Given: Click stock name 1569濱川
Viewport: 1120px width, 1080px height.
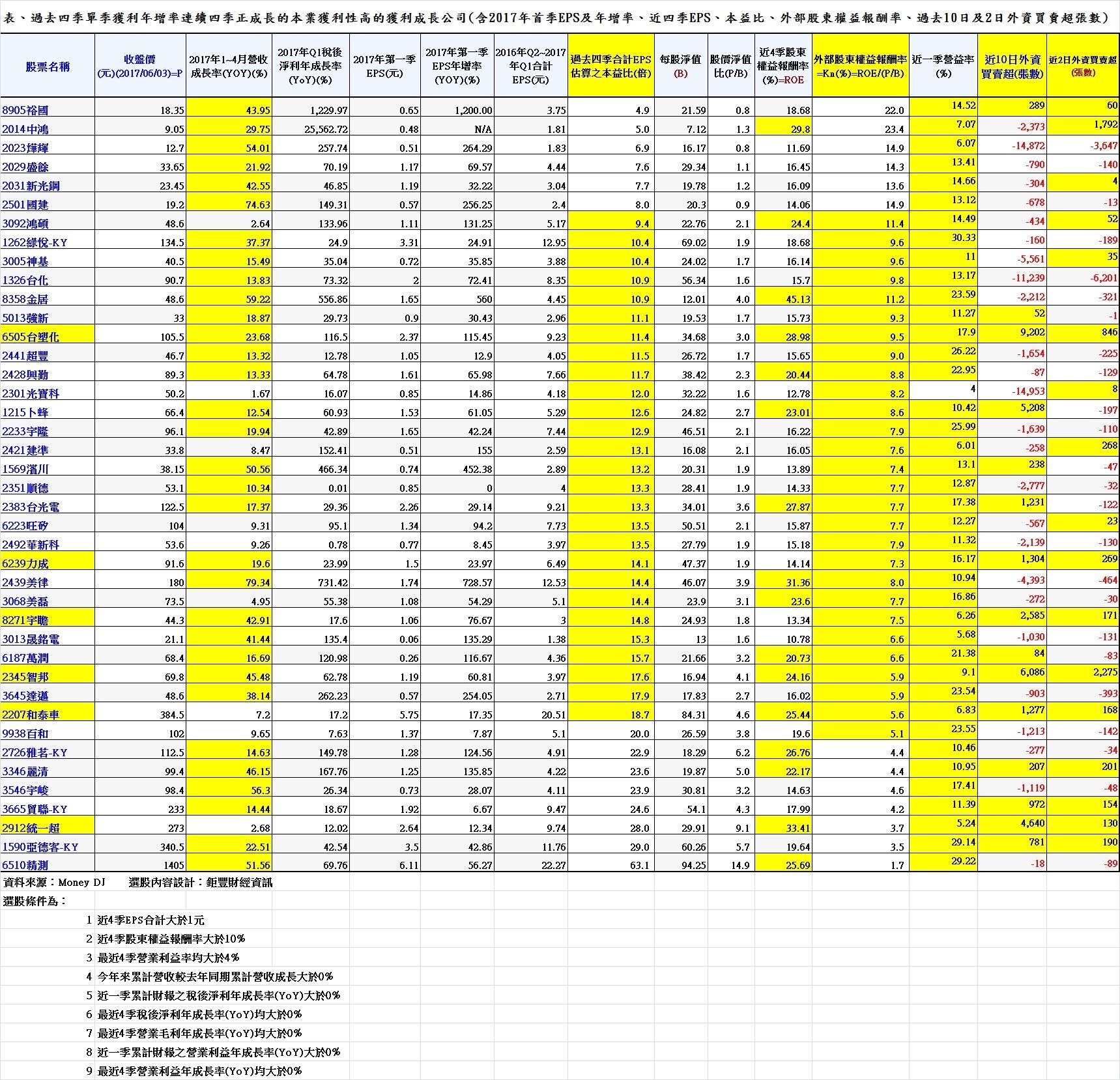Looking at the screenshot, I should (x=25, y=469).
